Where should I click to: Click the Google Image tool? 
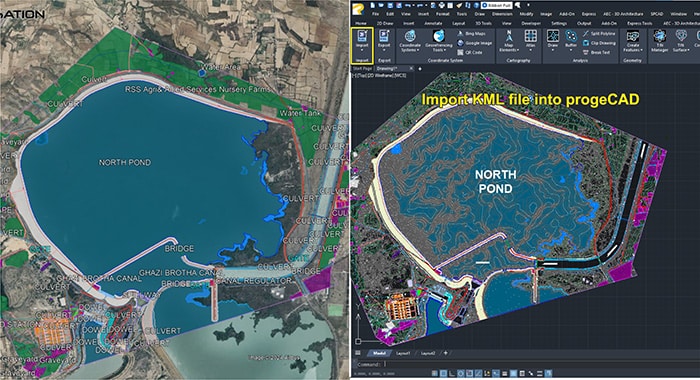point(475,43)
